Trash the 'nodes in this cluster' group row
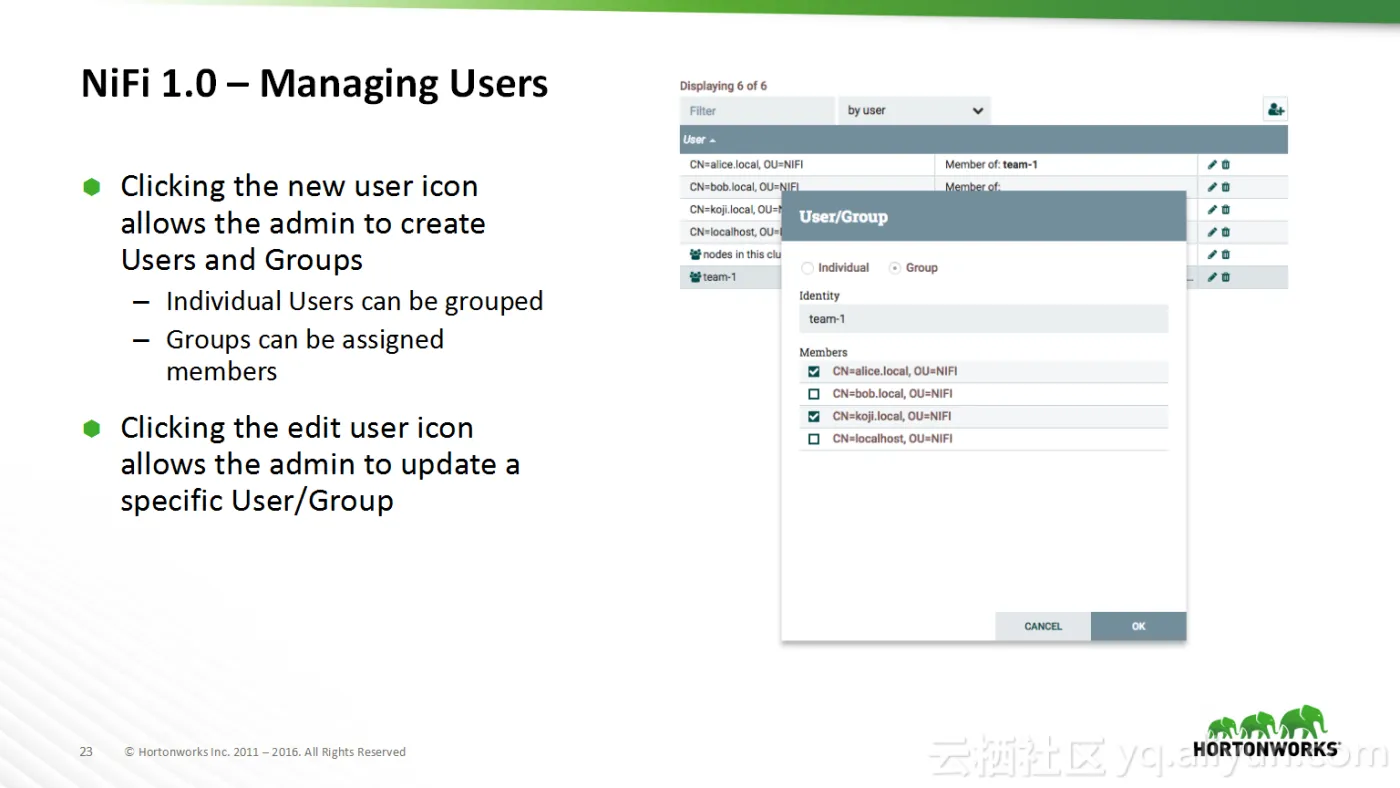Viewport: 1400px width, 788px height. [1226, 255]
